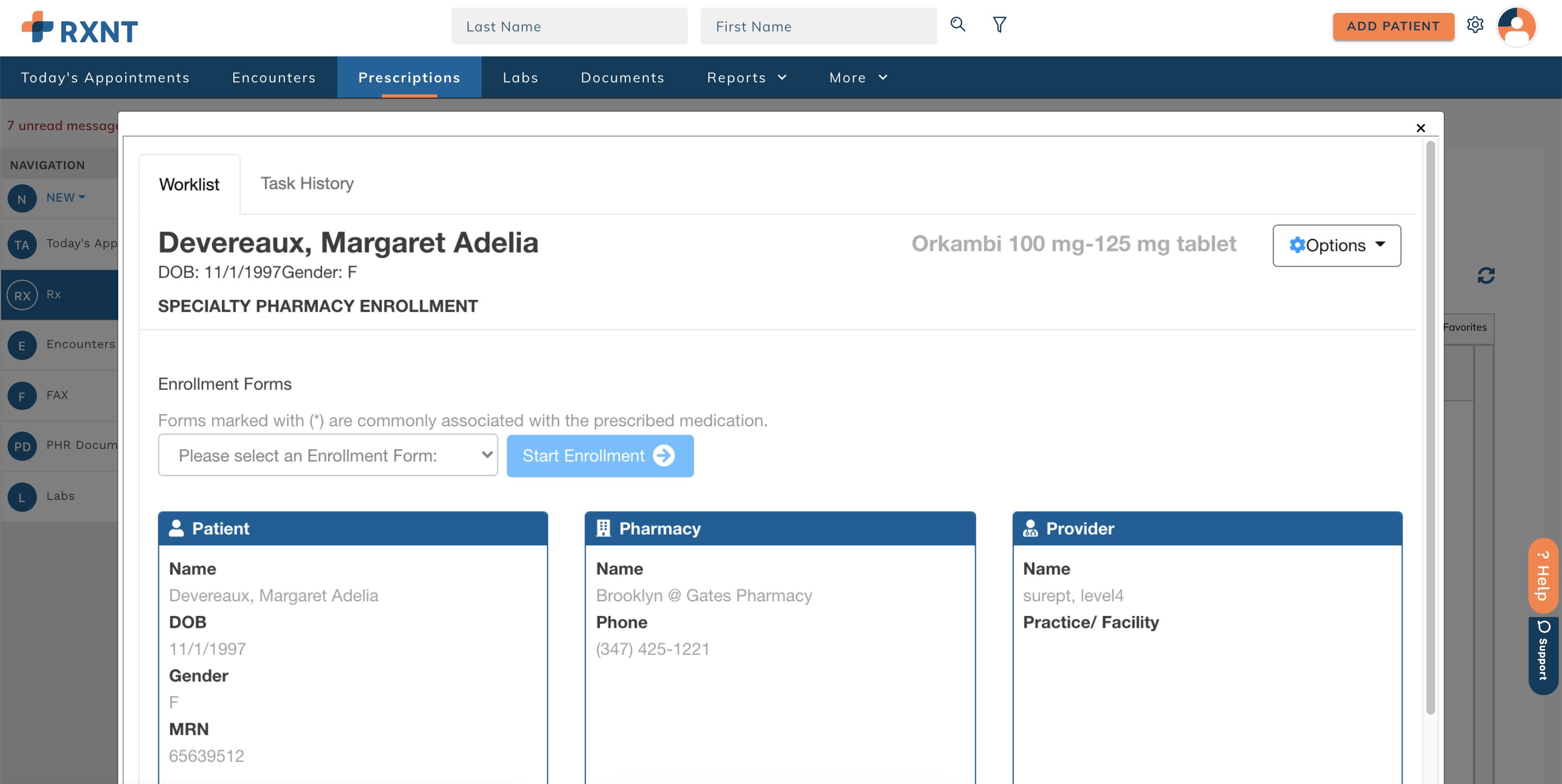The height and width of the screenshot is (784, 1562).
Task: Switch to the Task History tab
Action: (307, 183)
